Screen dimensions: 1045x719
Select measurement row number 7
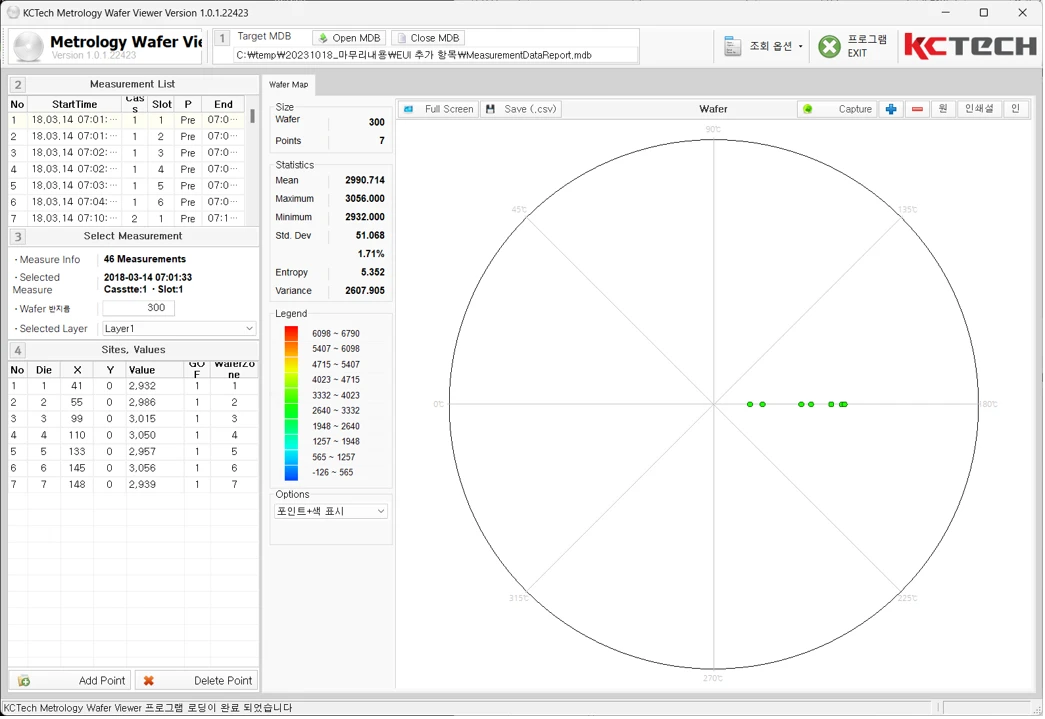pyautogui.click(x=126, y=218)
